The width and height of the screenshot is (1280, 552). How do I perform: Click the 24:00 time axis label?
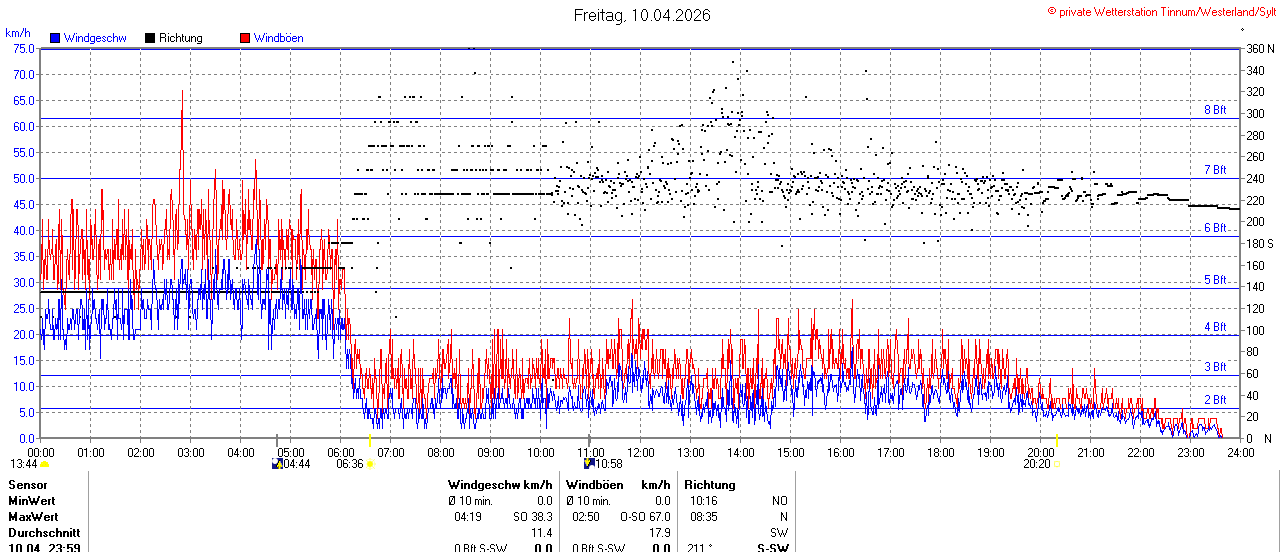[x=1240, y=452]
